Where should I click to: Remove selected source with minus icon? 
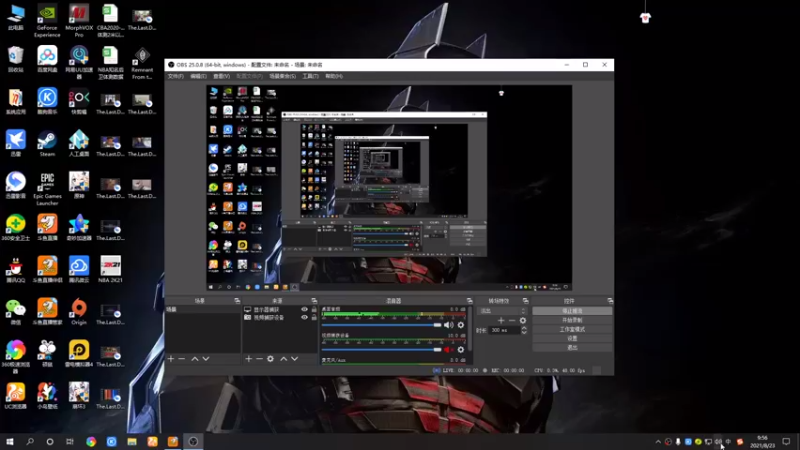click(259, 359)
